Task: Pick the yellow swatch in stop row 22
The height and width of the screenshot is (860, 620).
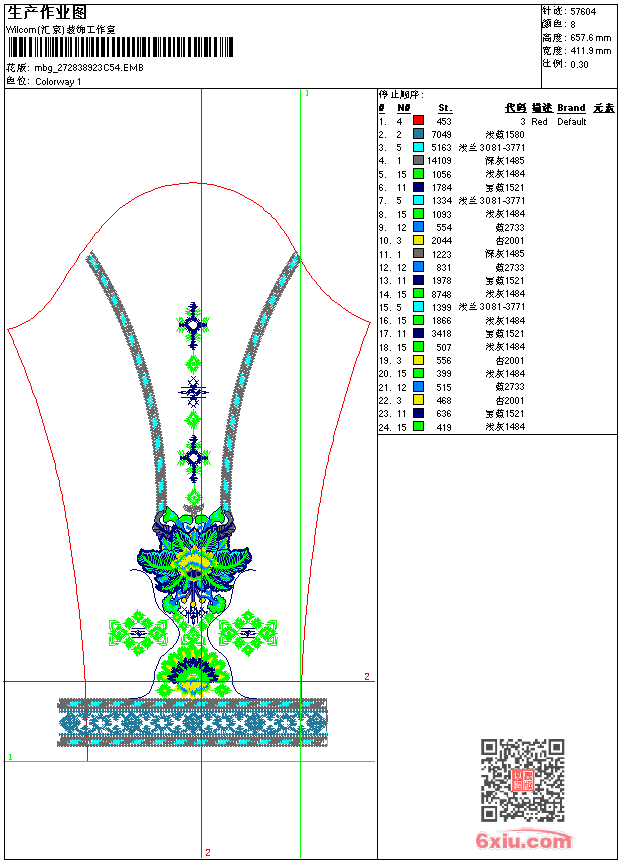Action: coord(418,400)
